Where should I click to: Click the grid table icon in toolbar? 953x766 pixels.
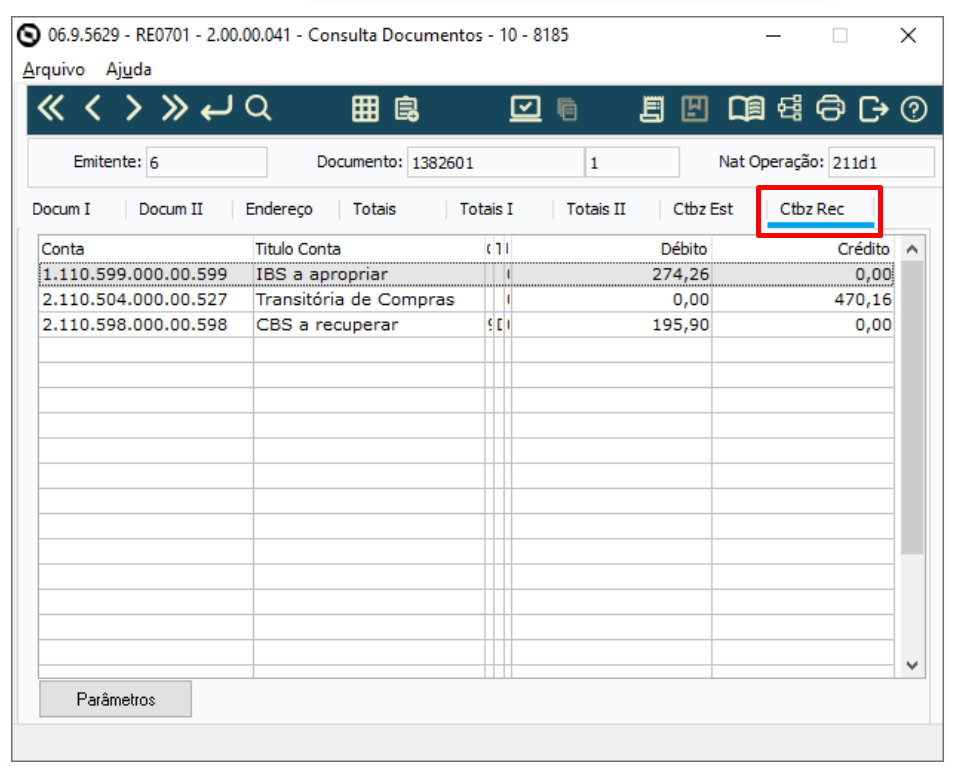(x=365, y=109)
